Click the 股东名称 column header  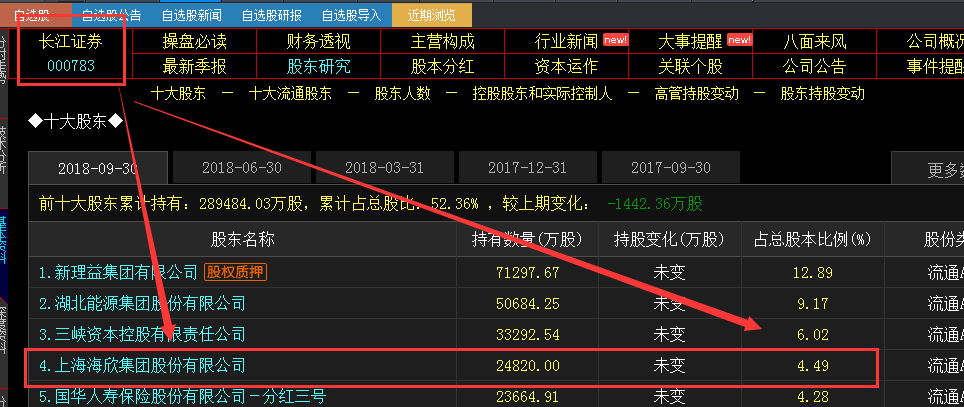242,239
